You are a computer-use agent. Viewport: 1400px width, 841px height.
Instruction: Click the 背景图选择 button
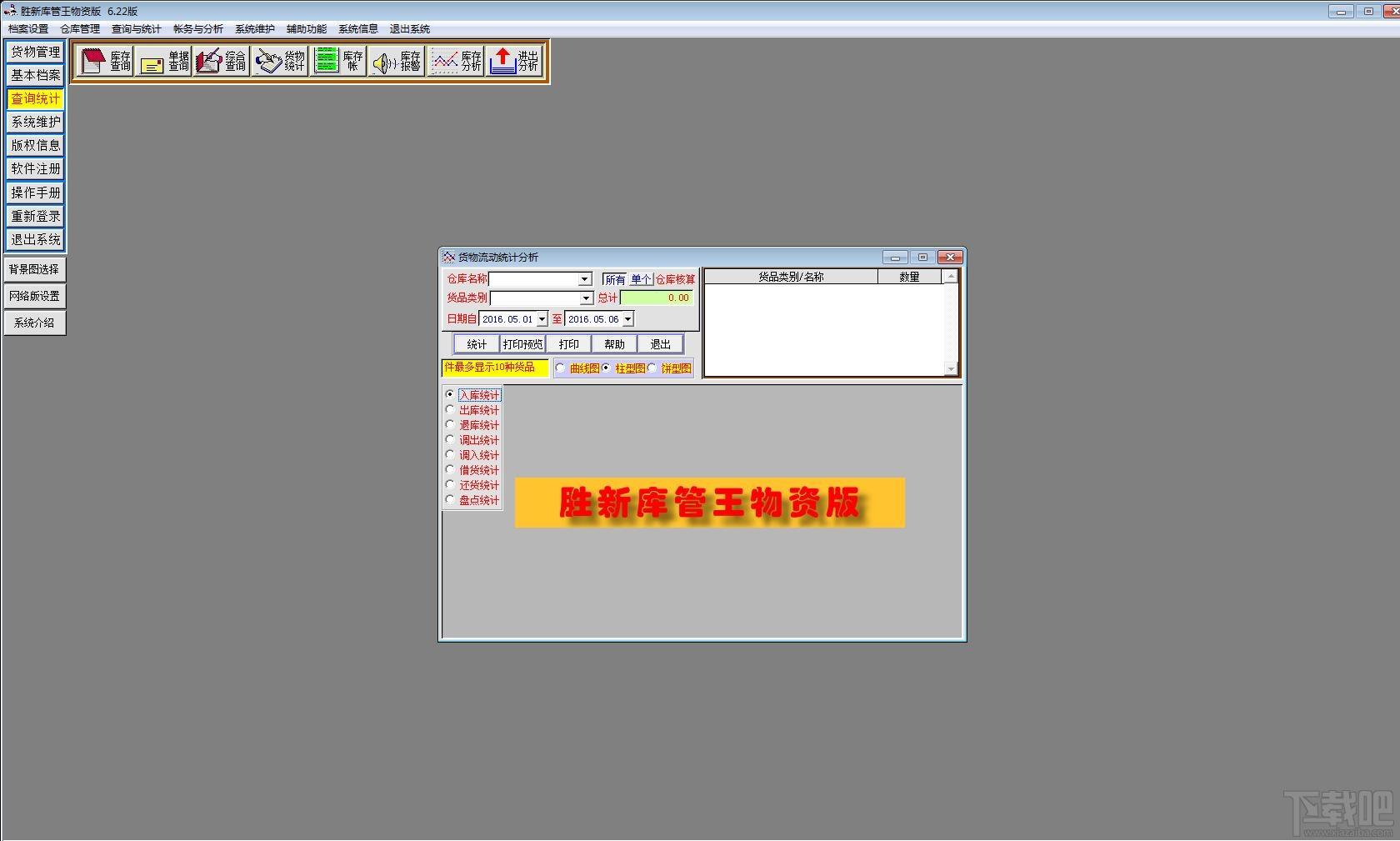34,269
